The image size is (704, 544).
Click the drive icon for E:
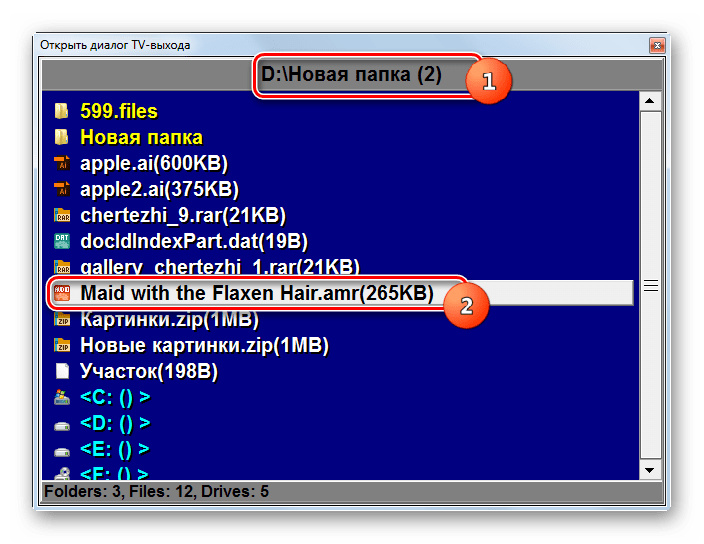tap(62, 451)
